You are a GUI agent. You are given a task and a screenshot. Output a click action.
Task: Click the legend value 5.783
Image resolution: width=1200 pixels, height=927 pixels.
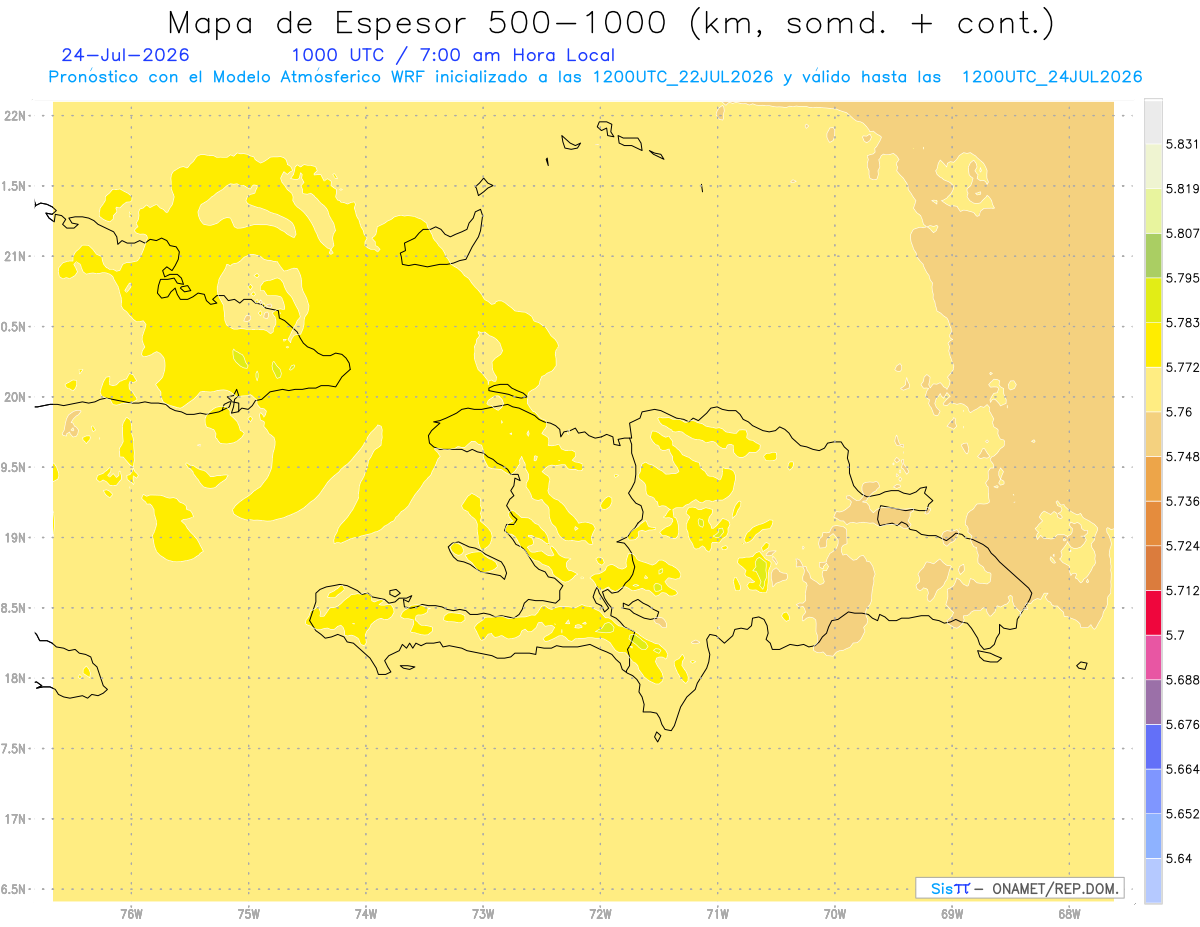pyautogui.click(x=1183, y=322)
